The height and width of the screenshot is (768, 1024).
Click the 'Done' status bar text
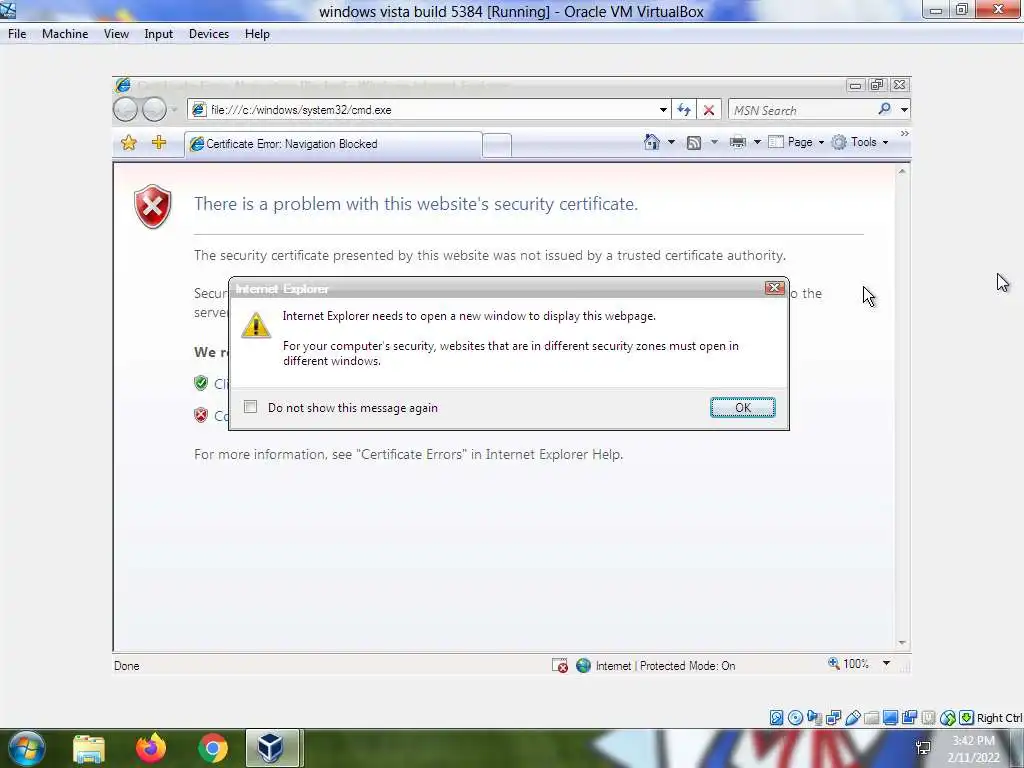pos(127,665)
